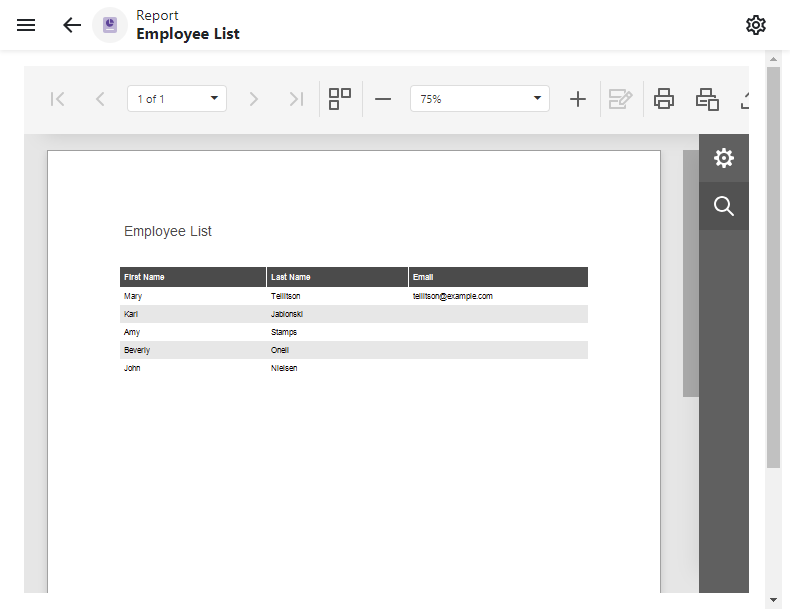Go to previous report page
Viewport: 790px width, 609px height.
(100, 99)
